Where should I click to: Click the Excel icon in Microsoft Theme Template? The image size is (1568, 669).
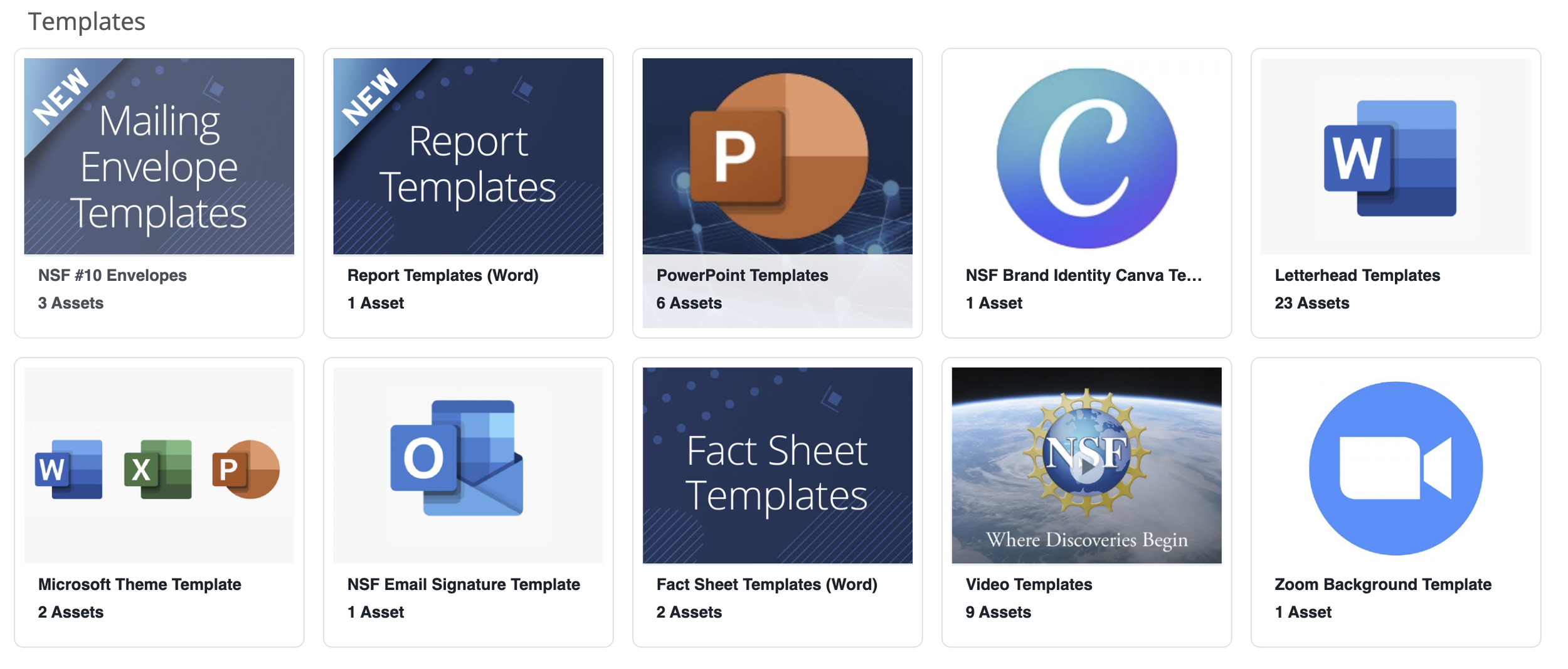coord(158,469)
